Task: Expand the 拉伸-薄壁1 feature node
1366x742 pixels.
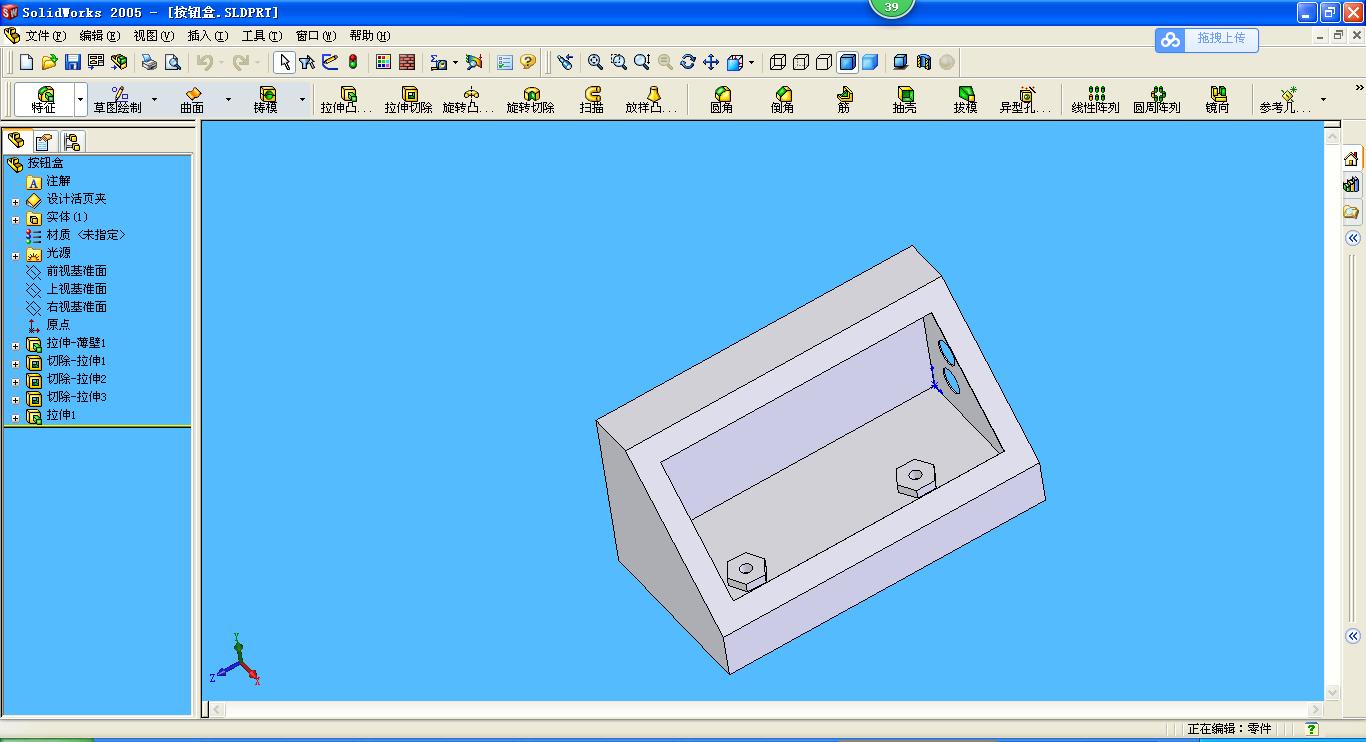Action: coord(15,345)
